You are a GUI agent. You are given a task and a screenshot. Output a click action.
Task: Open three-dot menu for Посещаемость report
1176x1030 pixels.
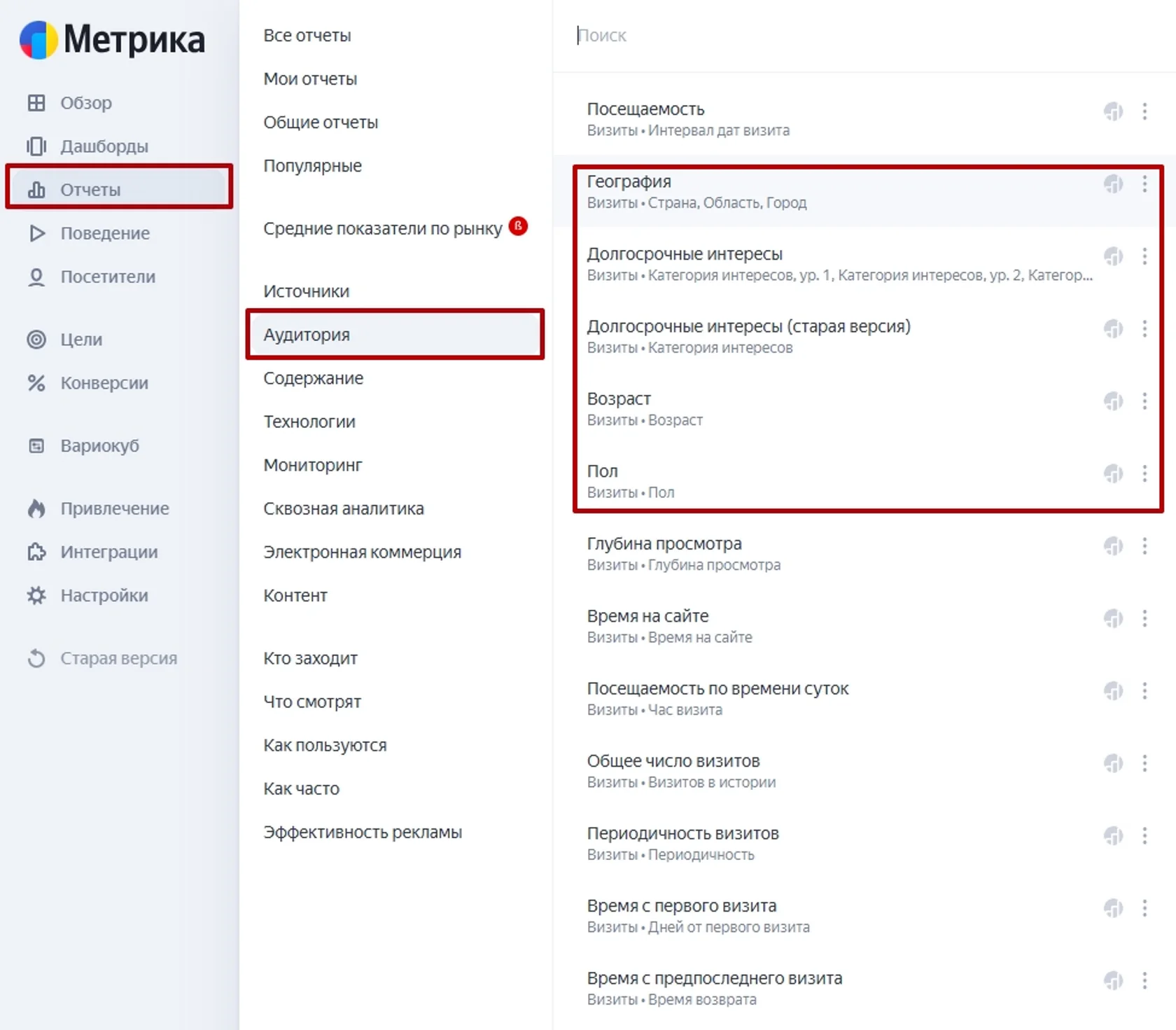(x=1144, y=111)
